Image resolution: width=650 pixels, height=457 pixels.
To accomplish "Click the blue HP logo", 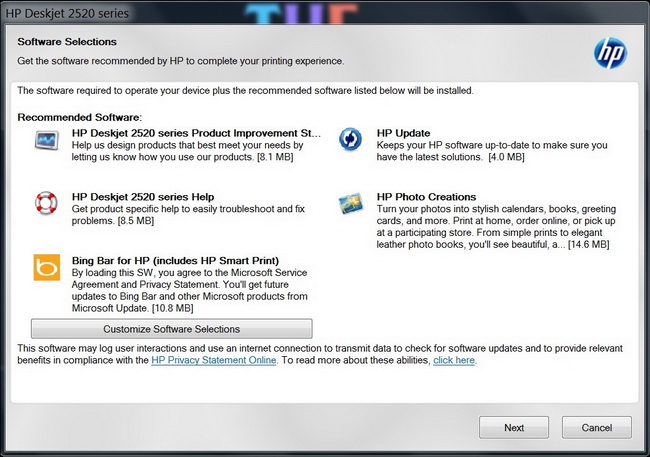I will 610,53.
